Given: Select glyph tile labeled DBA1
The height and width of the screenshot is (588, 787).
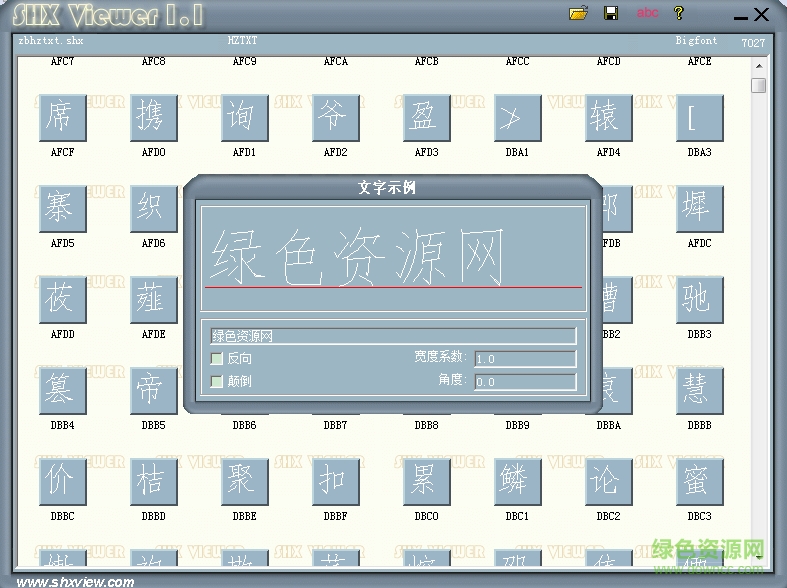Looking at the screenshot, I should (517, 118).
